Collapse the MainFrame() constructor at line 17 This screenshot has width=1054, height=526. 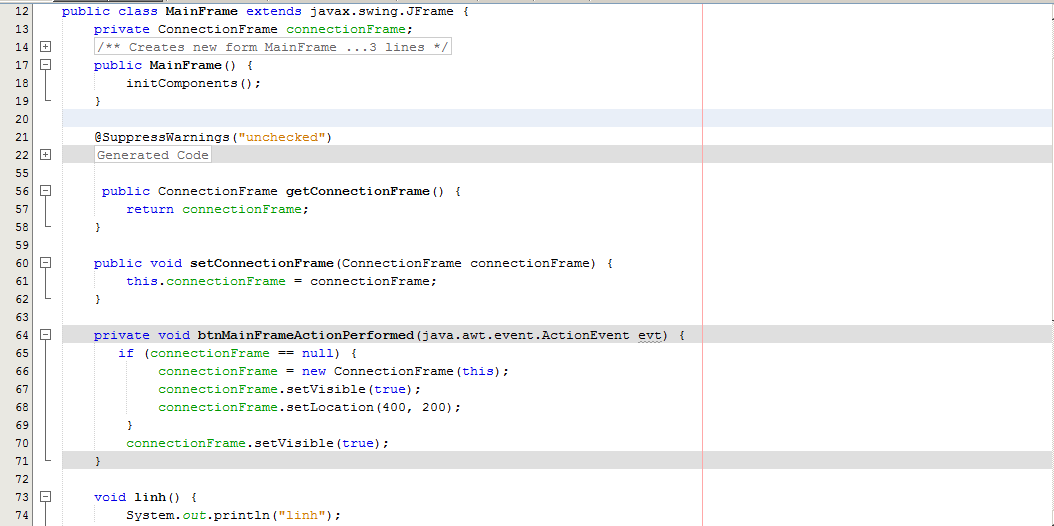pos(45,65)
